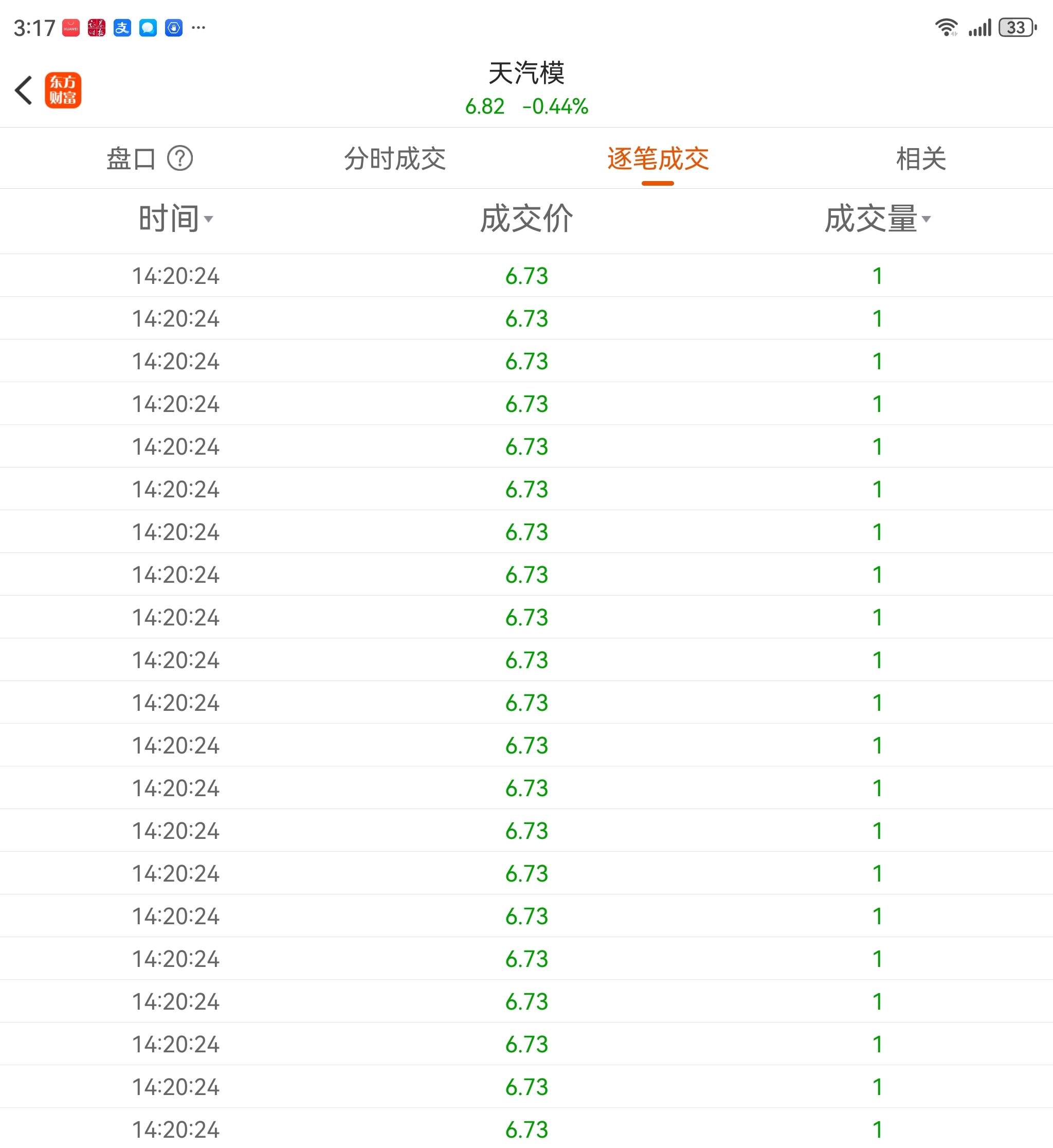The height and width of the screenshot is (1148, 1053).
Task: Tap the 6.82 -0.44% price quote
Action: coord(526,106)
